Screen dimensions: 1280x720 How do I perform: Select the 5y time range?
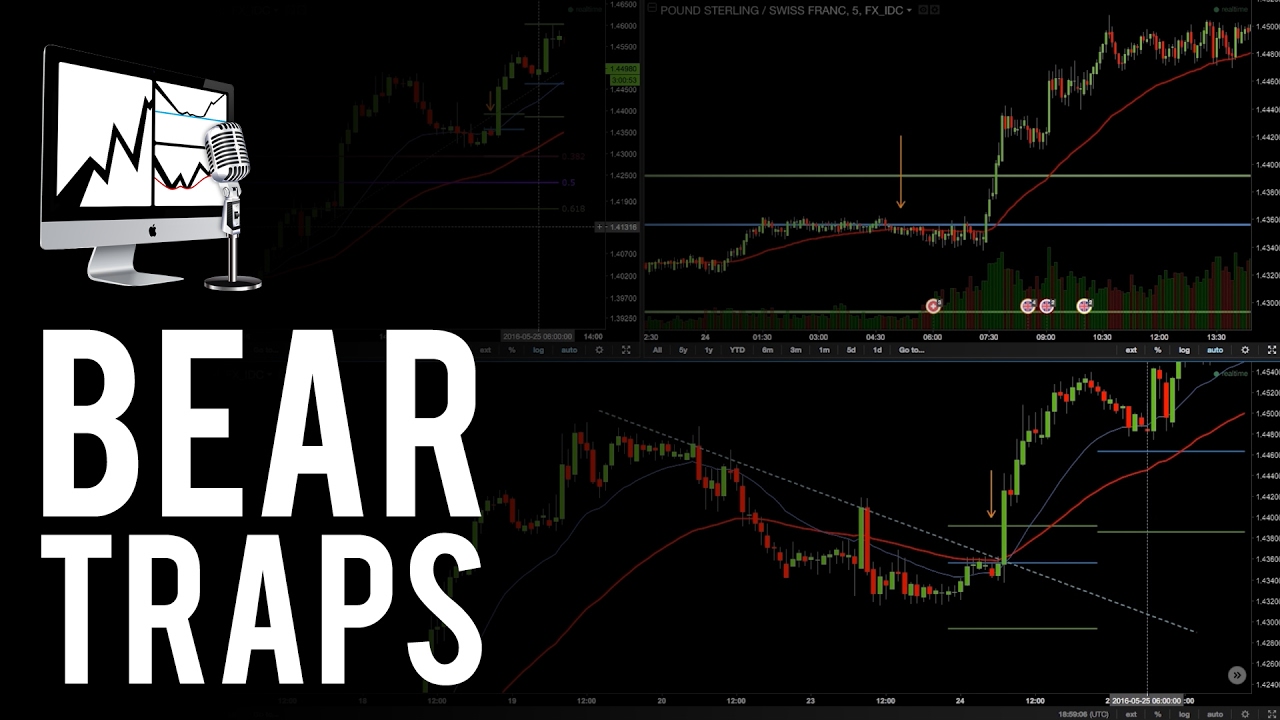pos(683,350)
